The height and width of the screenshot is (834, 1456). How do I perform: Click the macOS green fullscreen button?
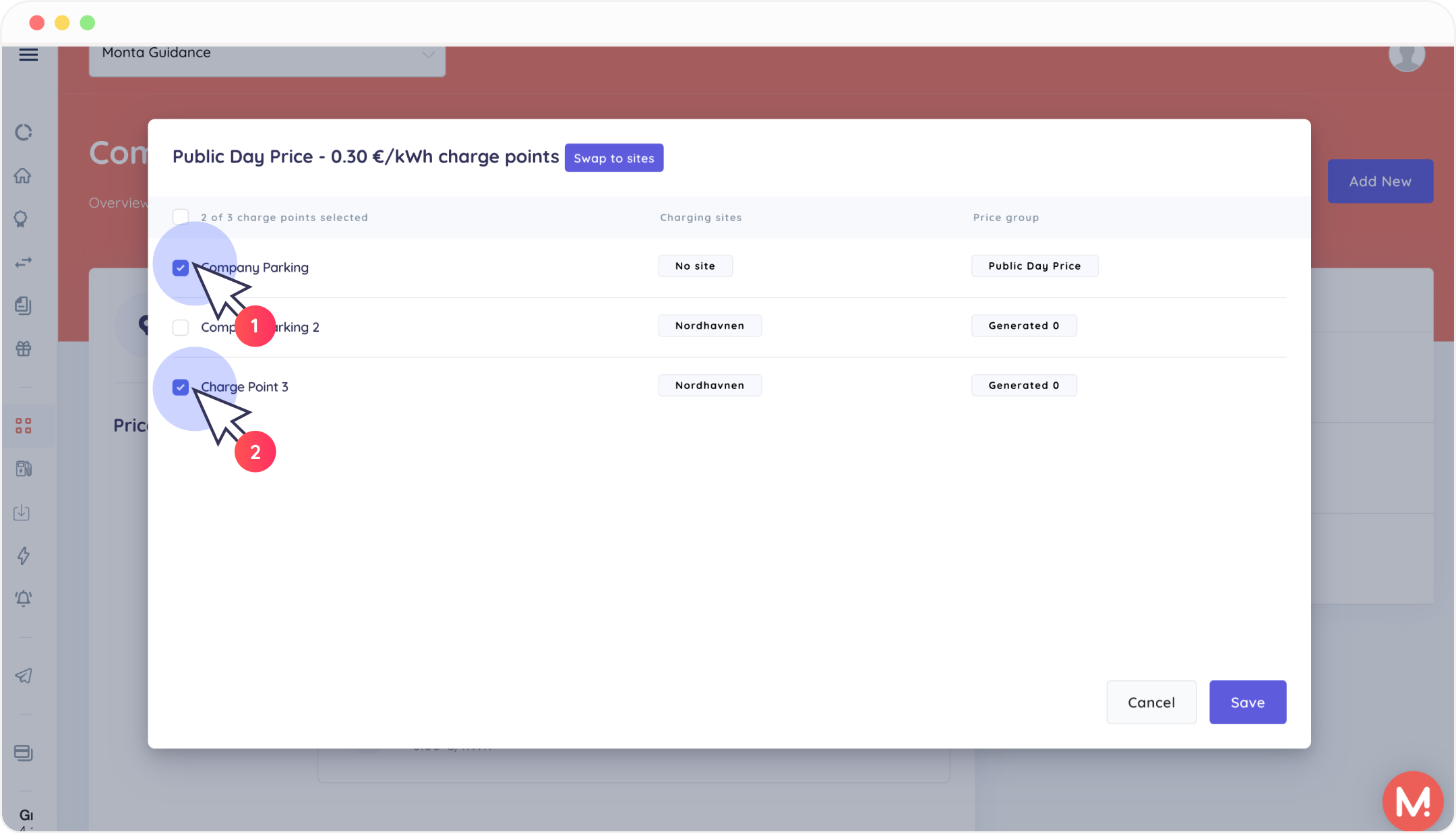coord(88,23)
